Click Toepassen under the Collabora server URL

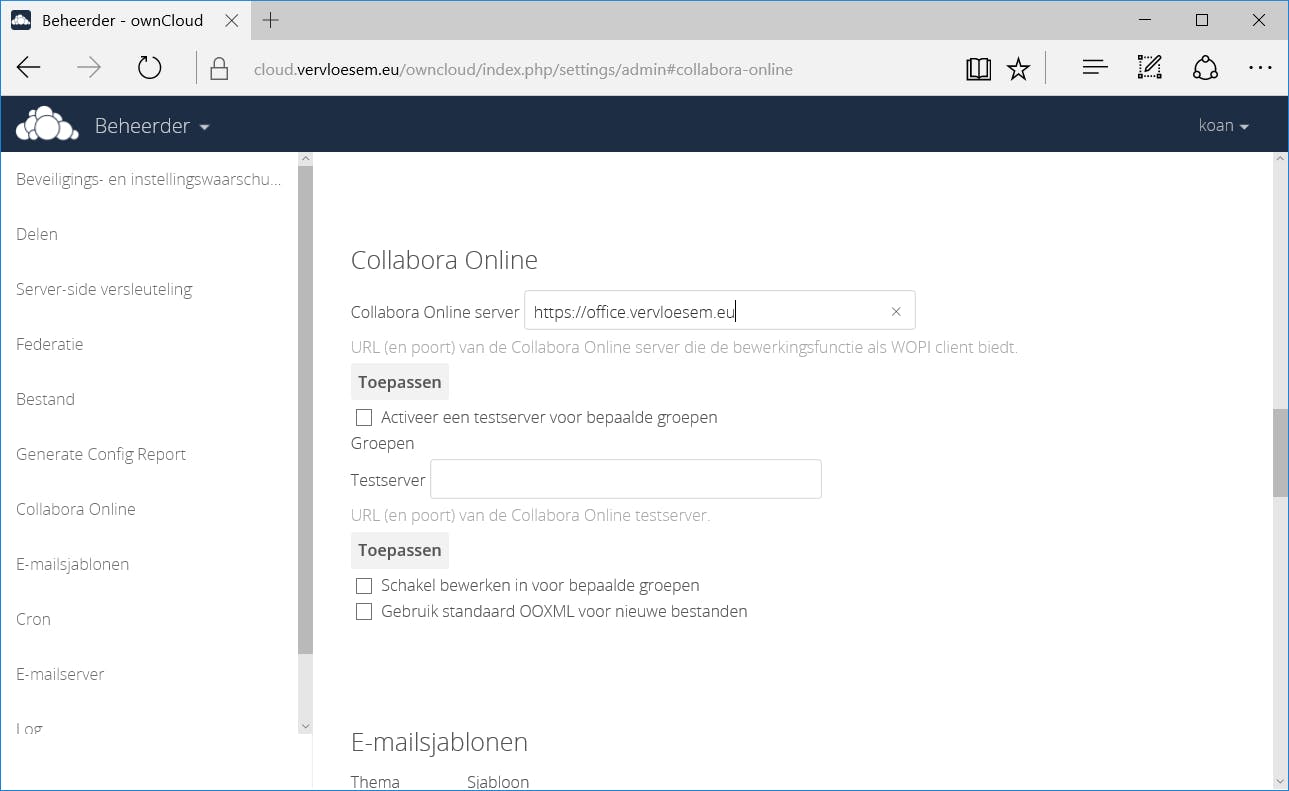(x=400, y=382)
